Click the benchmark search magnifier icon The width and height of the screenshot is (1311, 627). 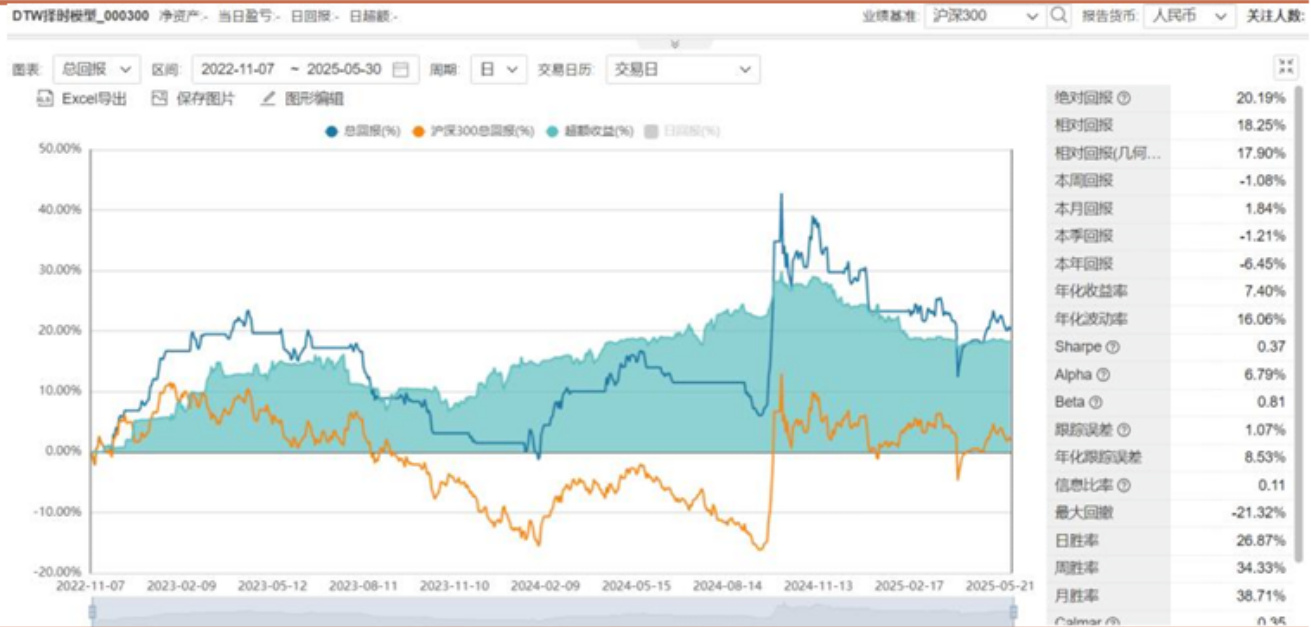pyautogui.click(x=1060, y=16)
